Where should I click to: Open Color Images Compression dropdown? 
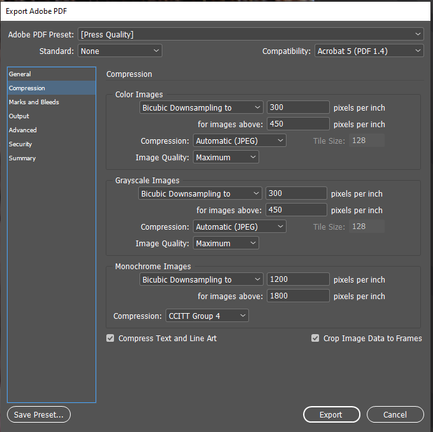tap(240, 141)
